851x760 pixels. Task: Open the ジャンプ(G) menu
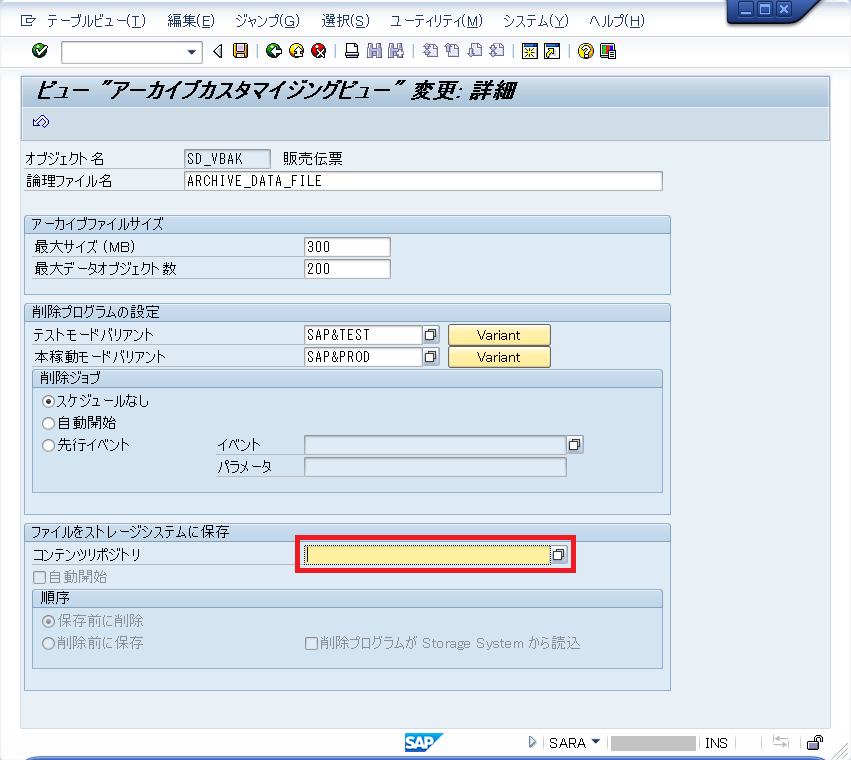pos(268,21)
